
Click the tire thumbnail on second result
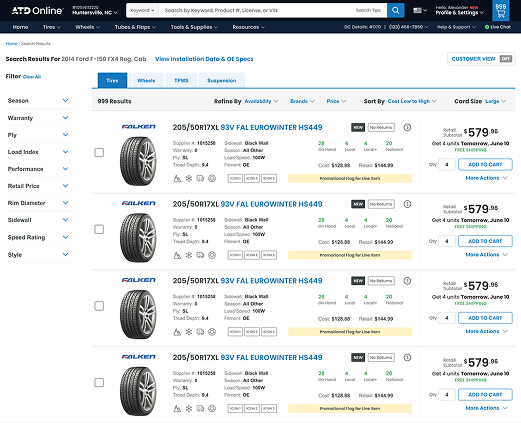(138, 238)
